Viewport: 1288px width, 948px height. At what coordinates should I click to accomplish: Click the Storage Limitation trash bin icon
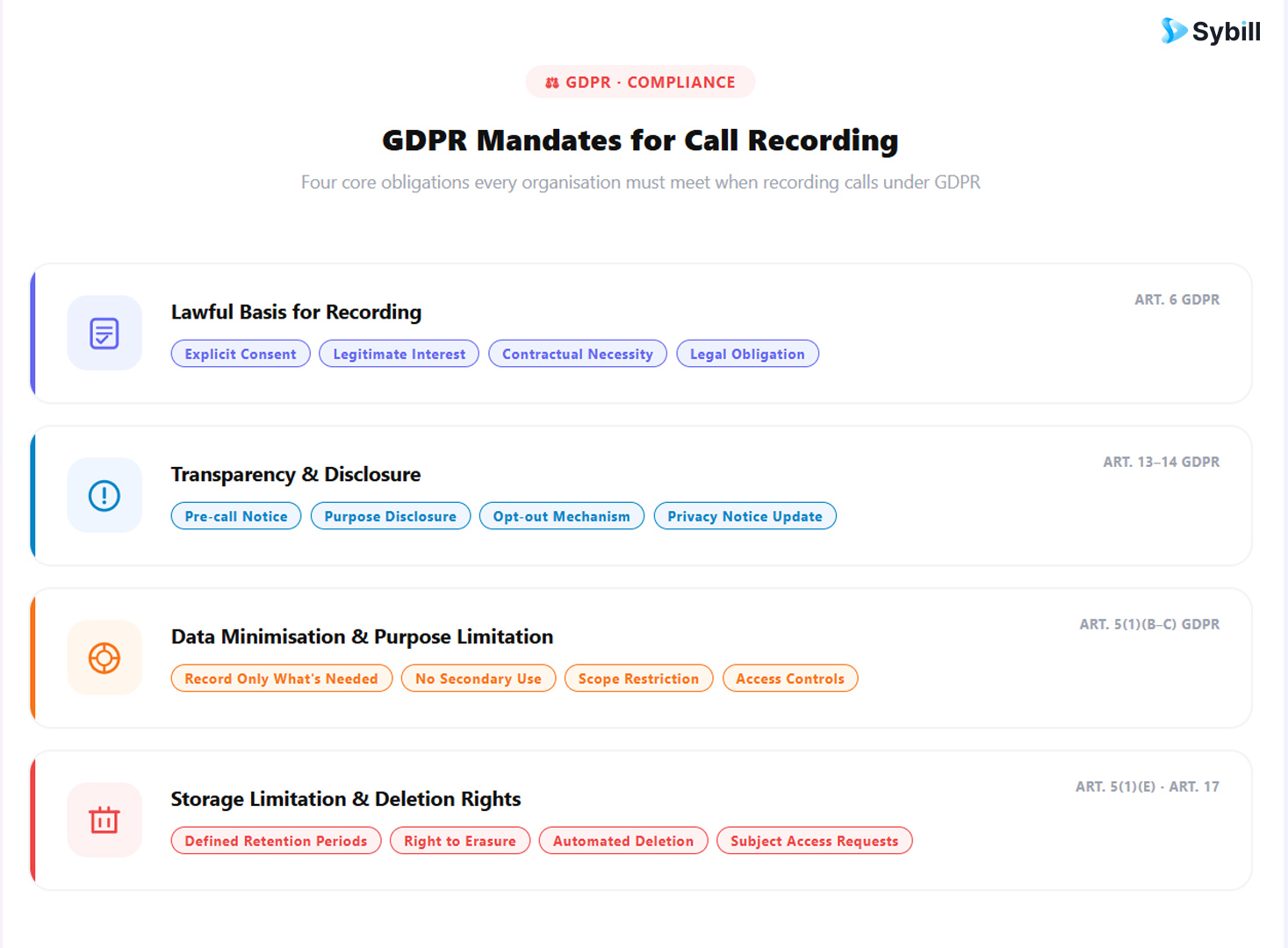tap(104, 821)
